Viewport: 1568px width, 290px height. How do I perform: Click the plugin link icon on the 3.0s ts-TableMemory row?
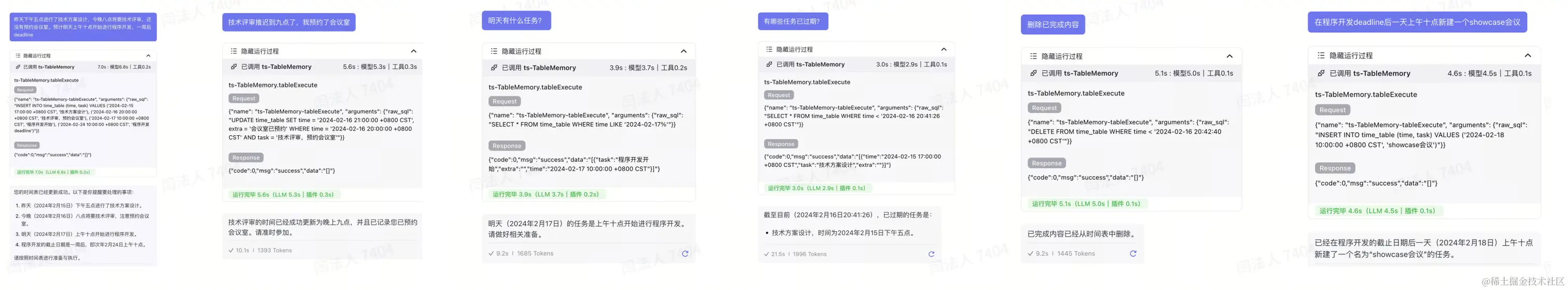coord(769,64)
